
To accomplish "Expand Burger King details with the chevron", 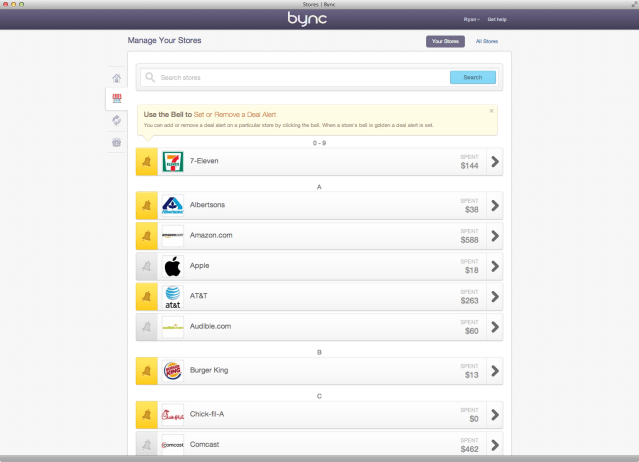I will [495, 371].
